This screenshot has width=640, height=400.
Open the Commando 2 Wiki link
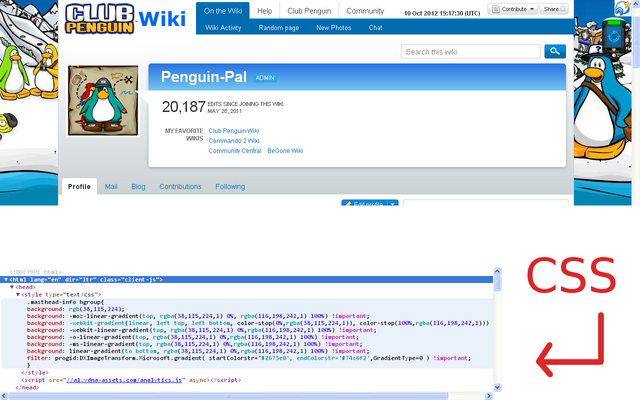234,141
